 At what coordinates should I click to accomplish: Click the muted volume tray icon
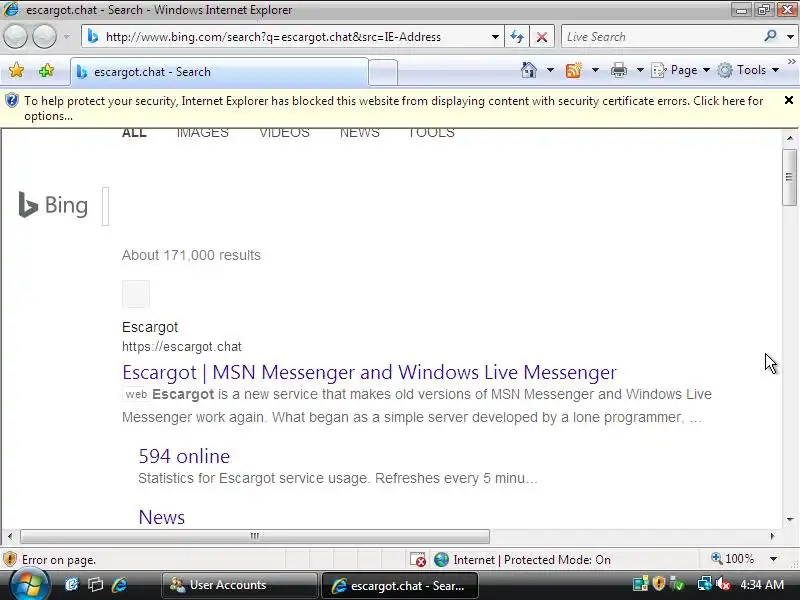click(x=722, y=584)
